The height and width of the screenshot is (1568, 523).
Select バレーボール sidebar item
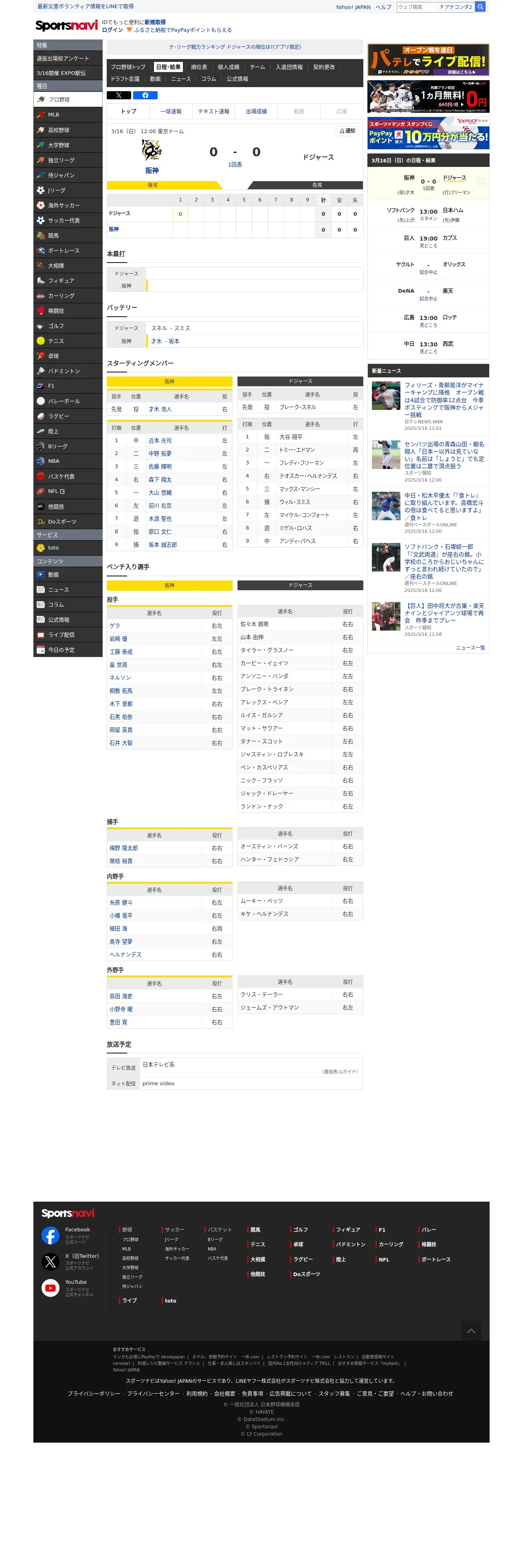[x=68, y=401]
